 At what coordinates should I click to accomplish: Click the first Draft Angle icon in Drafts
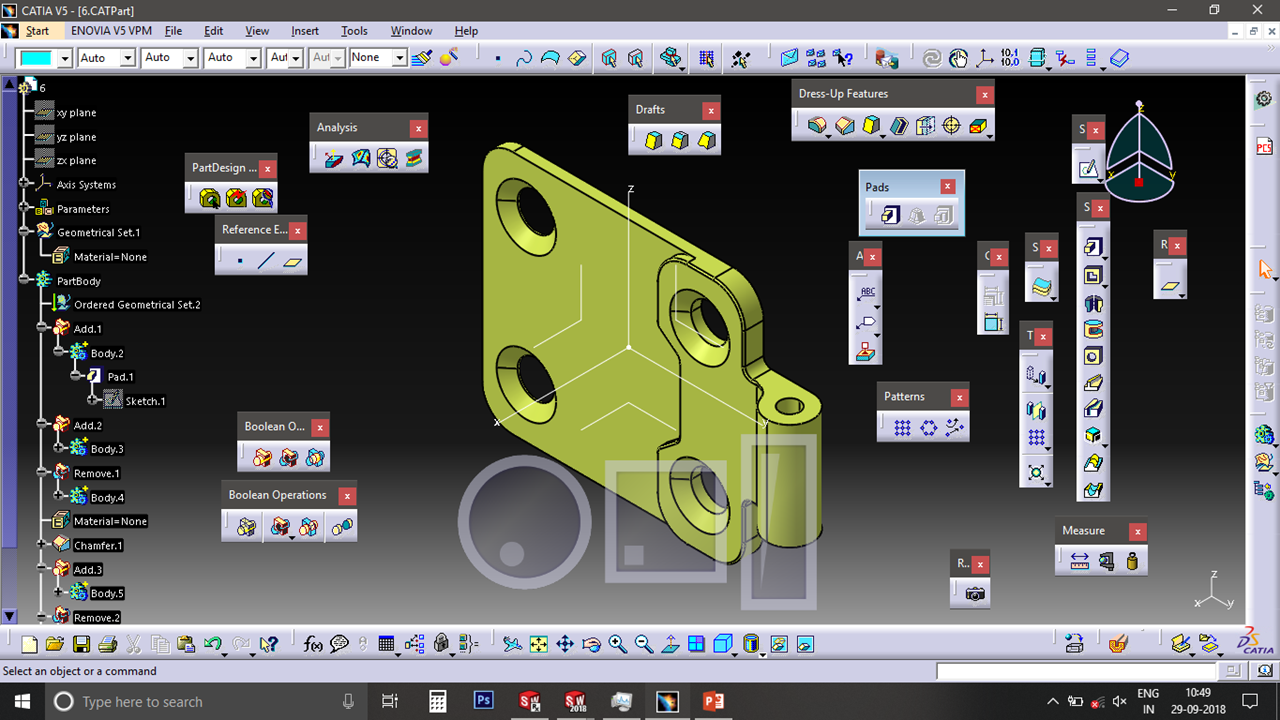(654, 141)
